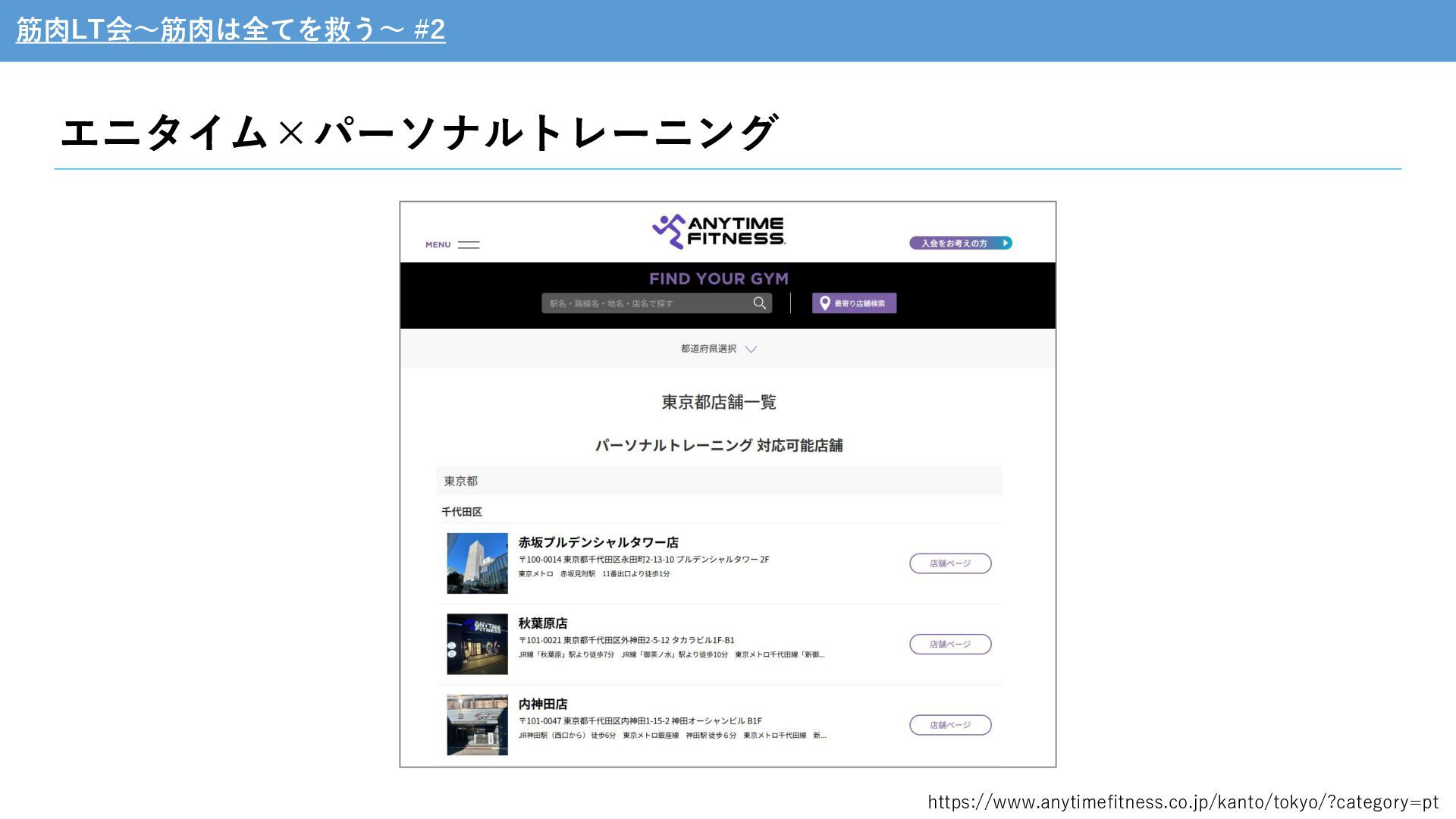The width and height of the screenshot is (1456, 819).
Task: Open 店舗ページ for 秋葉原店
Action: point(950,645)
